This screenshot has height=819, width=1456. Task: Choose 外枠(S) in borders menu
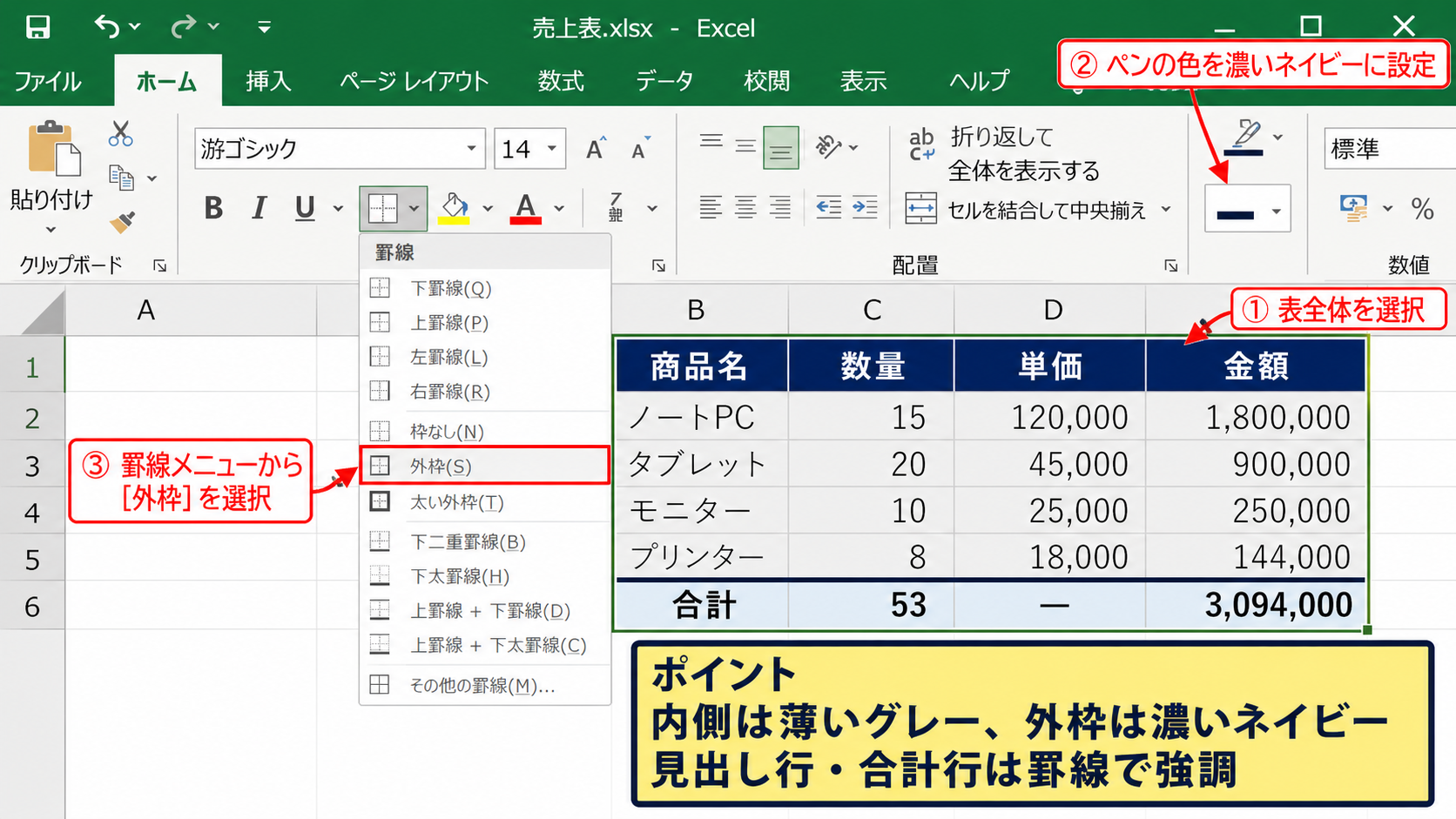coord(485,466)
